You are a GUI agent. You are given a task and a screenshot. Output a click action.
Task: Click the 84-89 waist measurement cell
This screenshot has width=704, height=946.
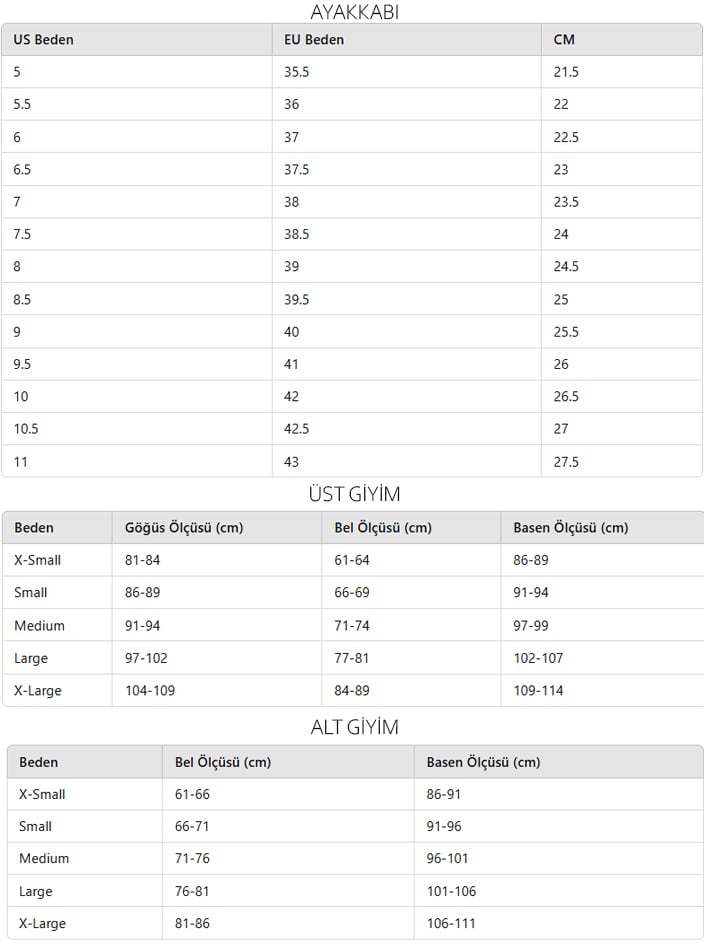411,691
